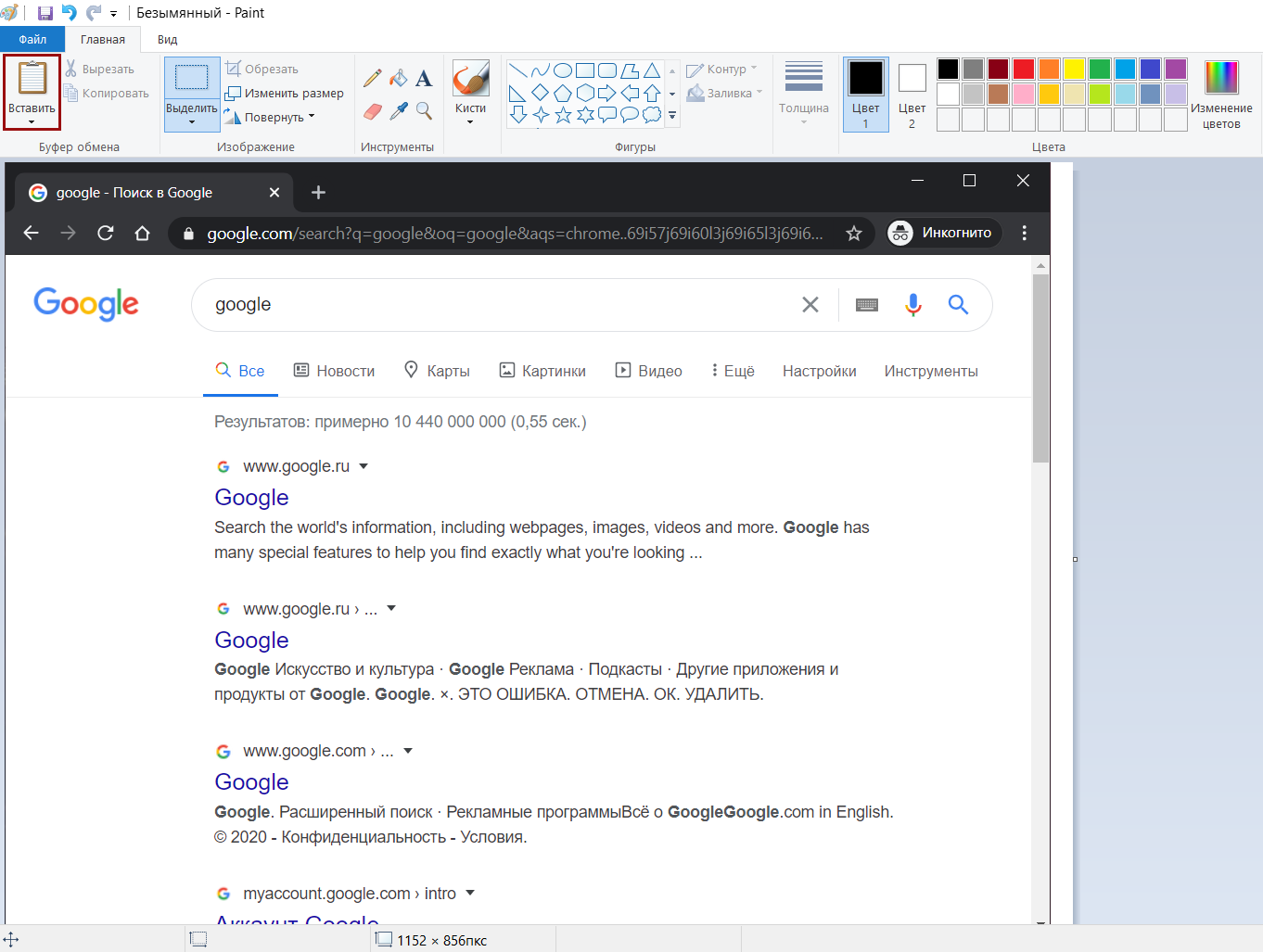
Task: Expand the Кисти brushes dropdown
Action: click(470, 121)
